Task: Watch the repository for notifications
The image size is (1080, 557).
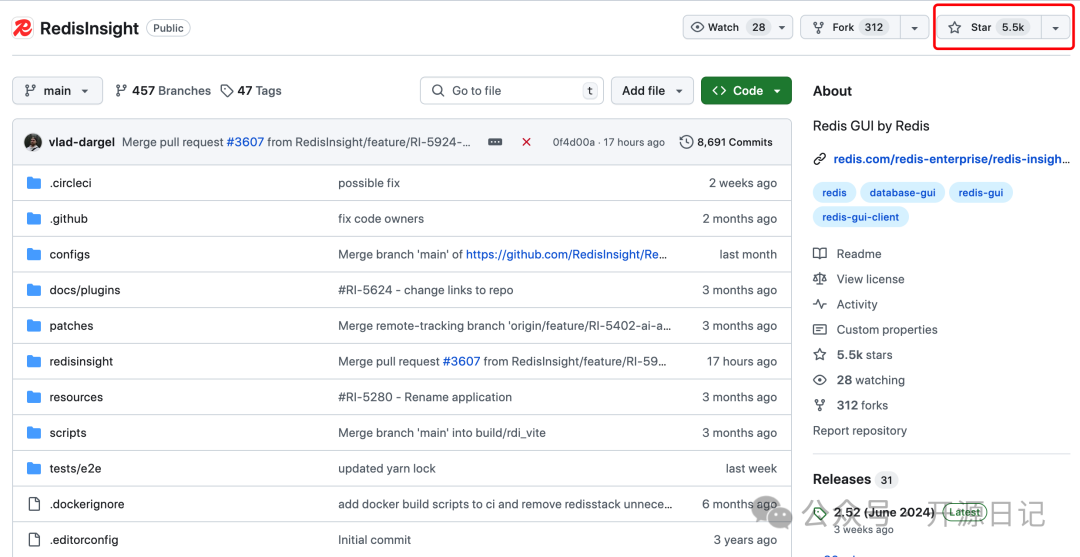Action: (x=727, y=28)
